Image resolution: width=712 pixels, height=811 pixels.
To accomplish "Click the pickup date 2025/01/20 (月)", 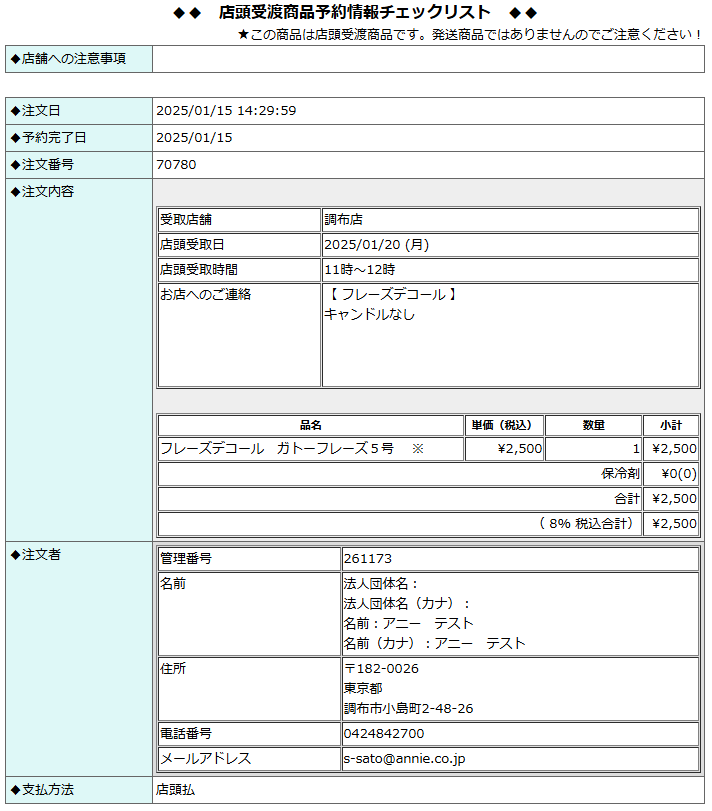I will click(376, 245).
